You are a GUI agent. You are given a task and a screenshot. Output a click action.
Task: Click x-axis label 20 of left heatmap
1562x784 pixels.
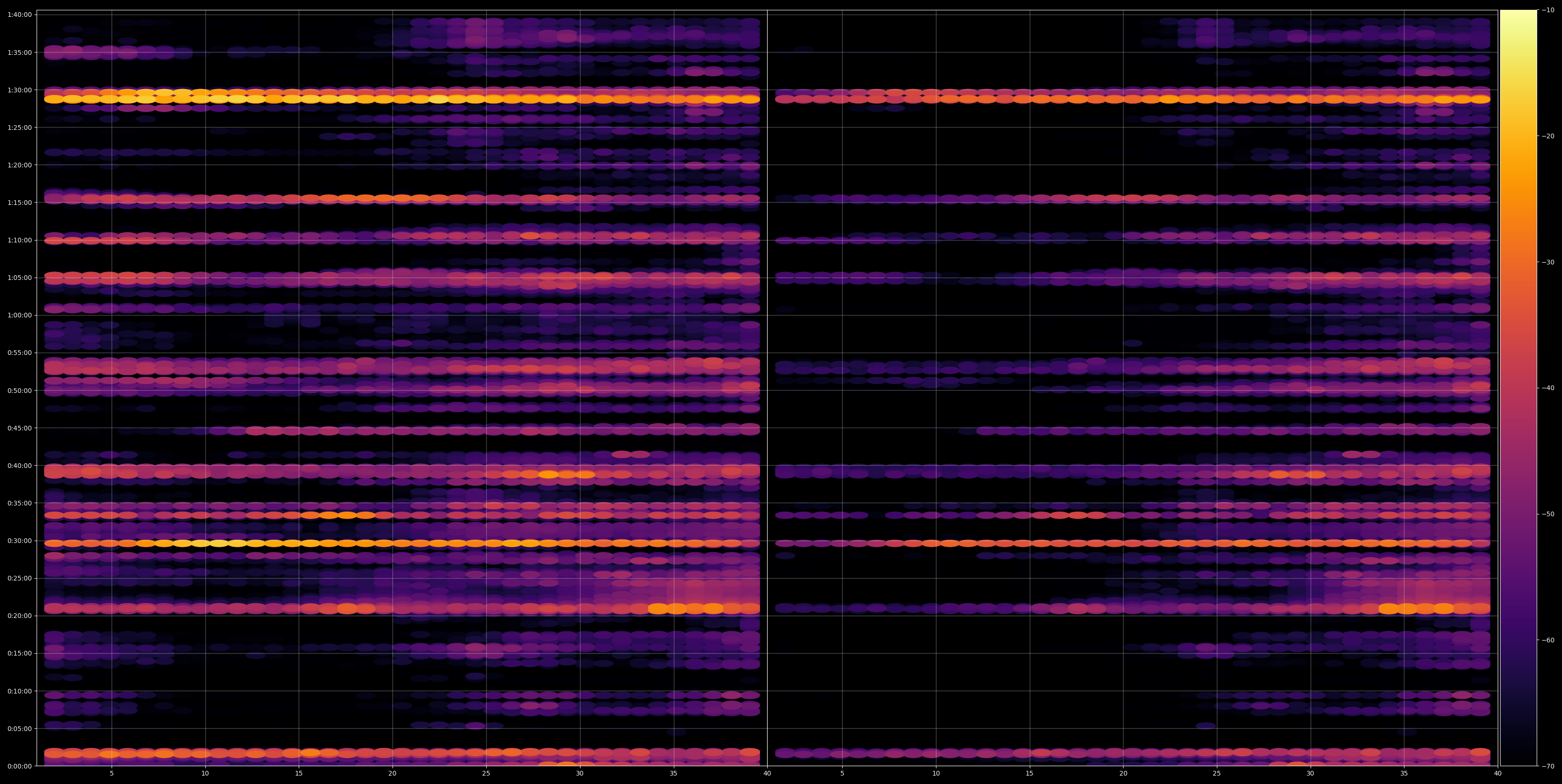pos(392,774)
